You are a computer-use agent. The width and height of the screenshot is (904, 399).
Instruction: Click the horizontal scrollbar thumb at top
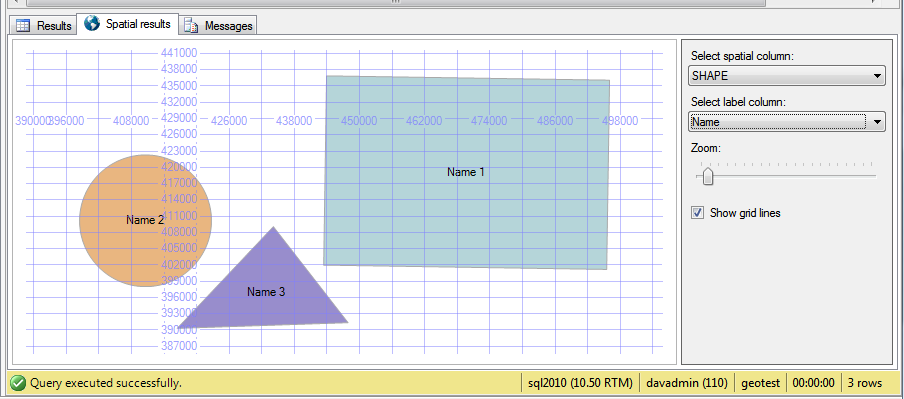point(396,2)
